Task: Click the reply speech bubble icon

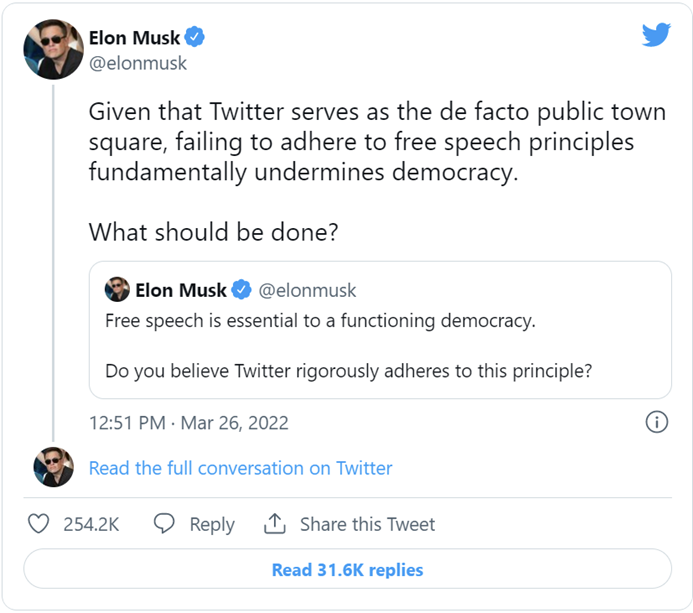Action: [165, 524]
